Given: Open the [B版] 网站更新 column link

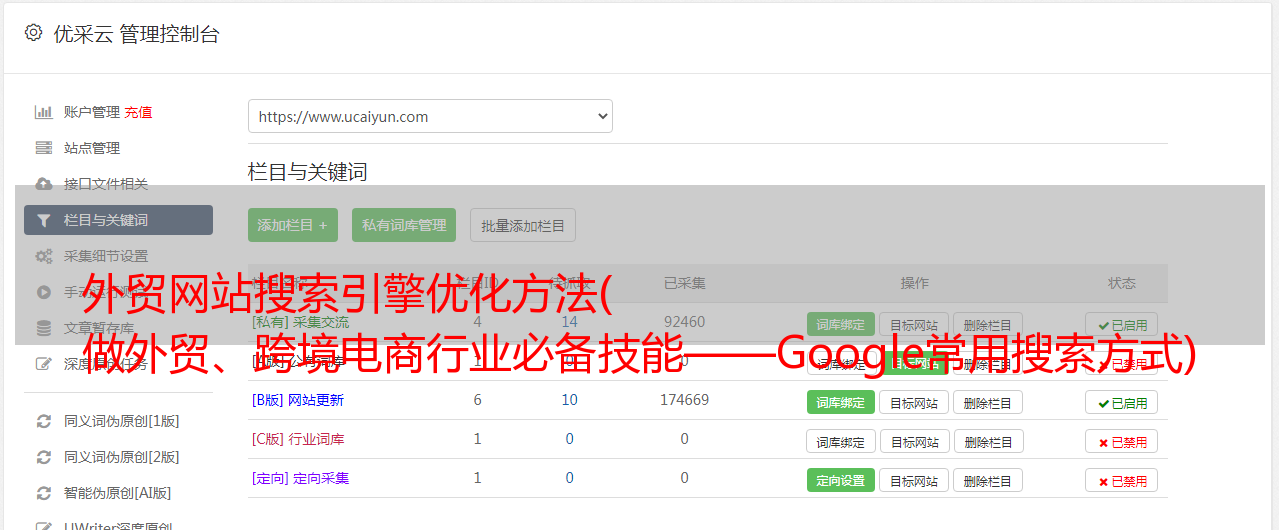Looking at the screenshot, I should point(298,400).
